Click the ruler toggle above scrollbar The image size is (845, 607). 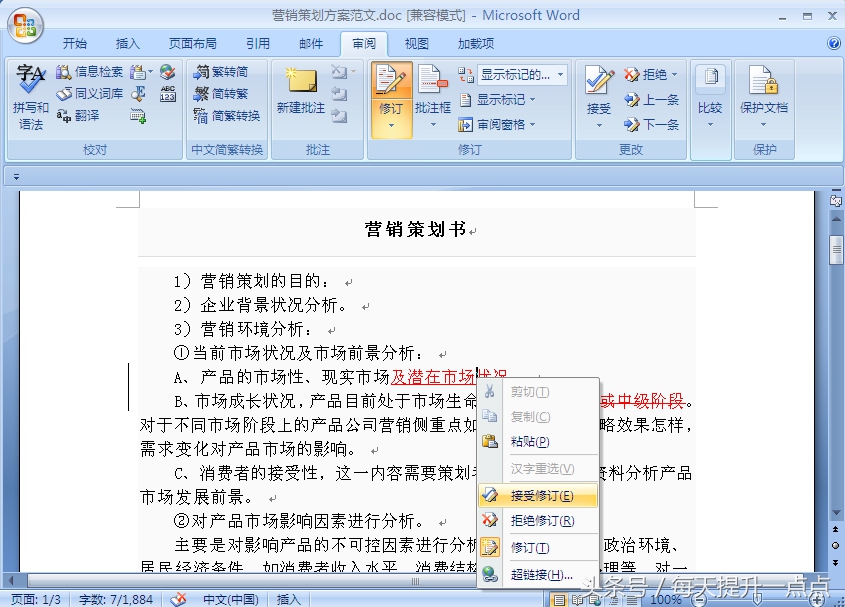(836, 201)
